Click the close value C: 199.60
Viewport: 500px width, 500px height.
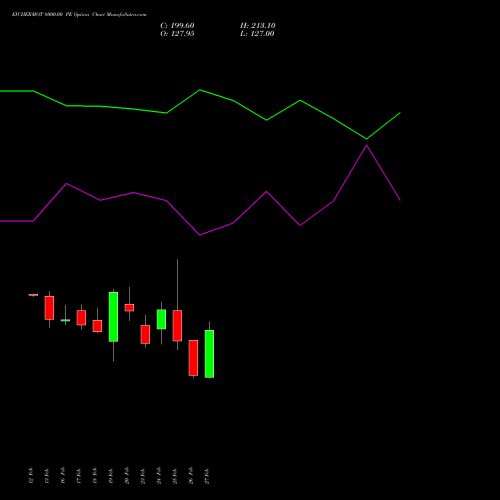click(177, 26)
